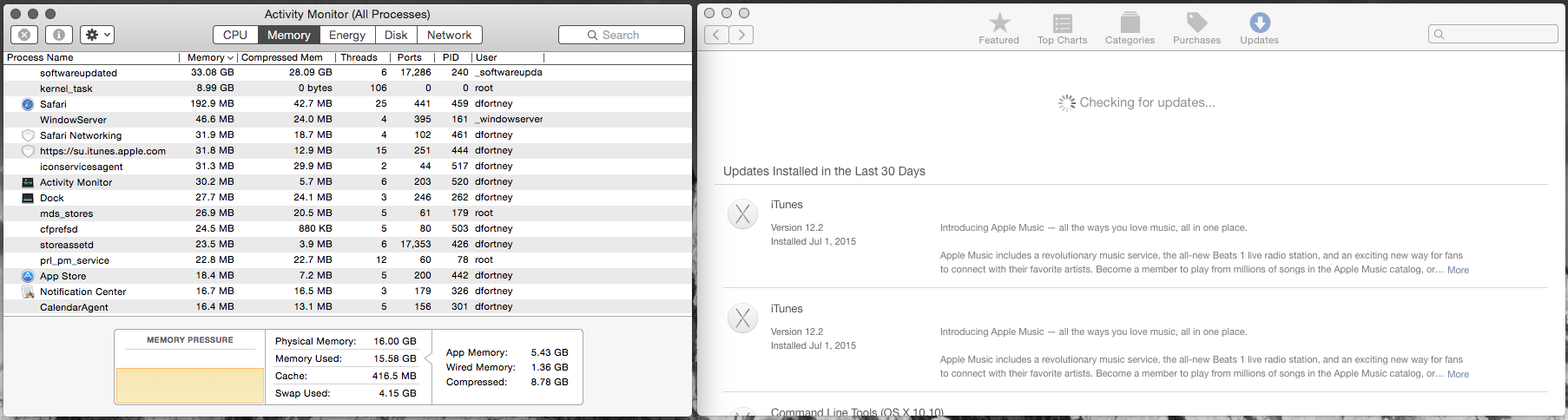This screenshot has height=420, width=1568.
Task: Click the first iTunes update title
Action: 787,205
